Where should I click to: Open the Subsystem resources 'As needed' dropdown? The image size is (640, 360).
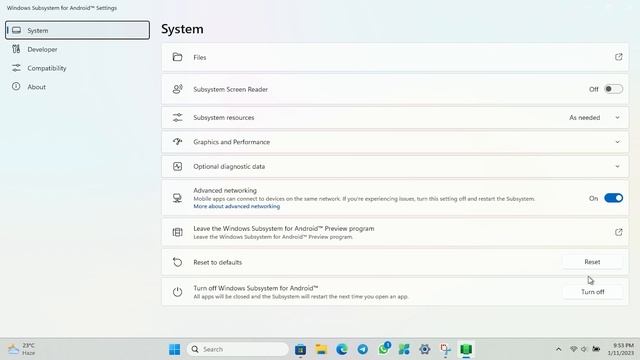pos(595,118)
